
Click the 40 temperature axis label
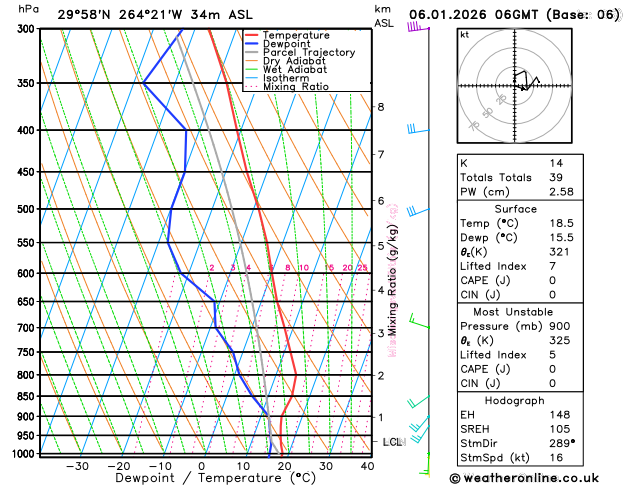367,466
